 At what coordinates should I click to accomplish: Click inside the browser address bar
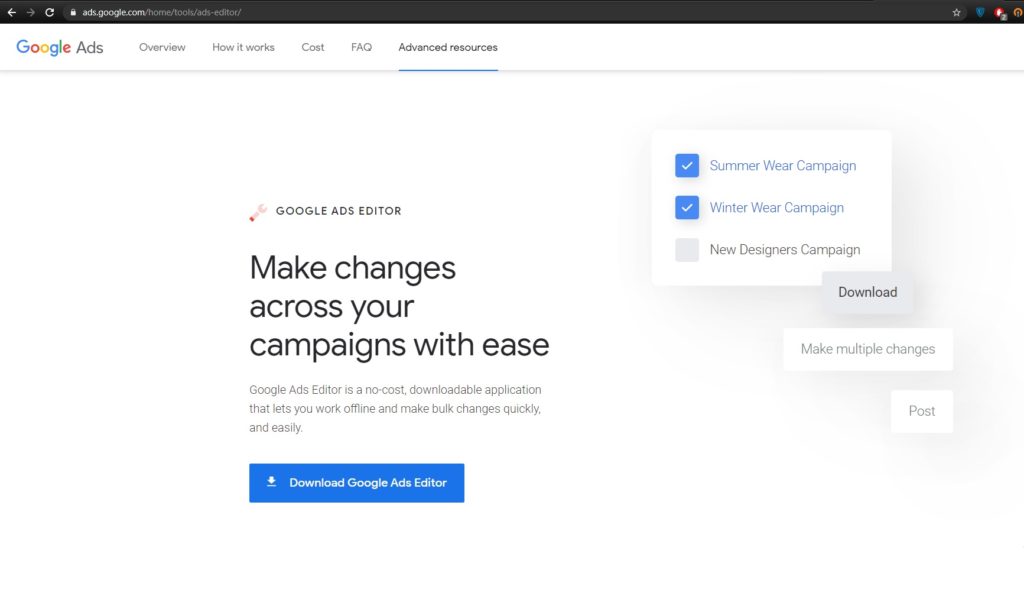pos(300,13)
